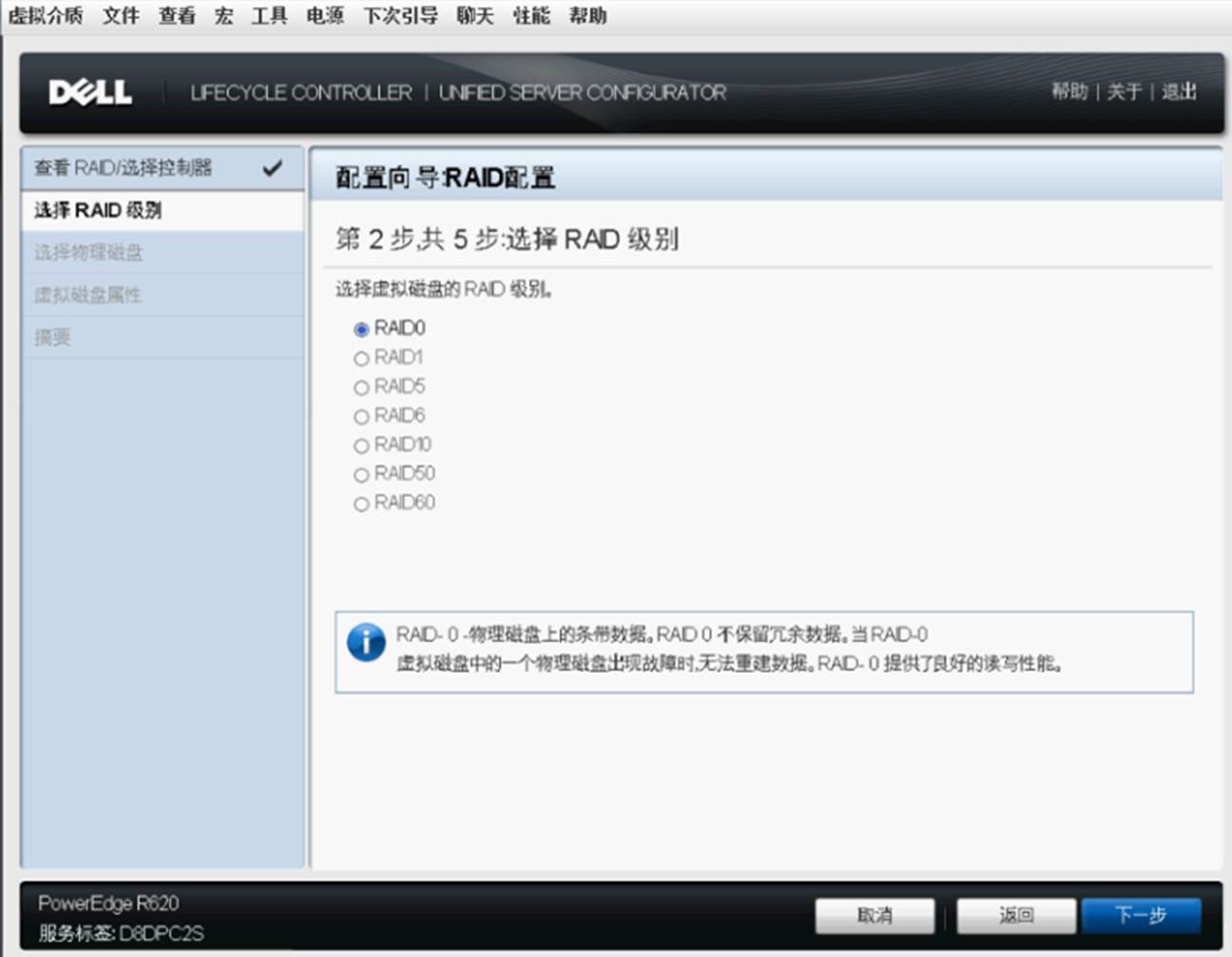Screen dimensions: 1232x957
Task: Click the checkmark beside 查看 RAID/选择控制器
Action: (x=272, y=168)
